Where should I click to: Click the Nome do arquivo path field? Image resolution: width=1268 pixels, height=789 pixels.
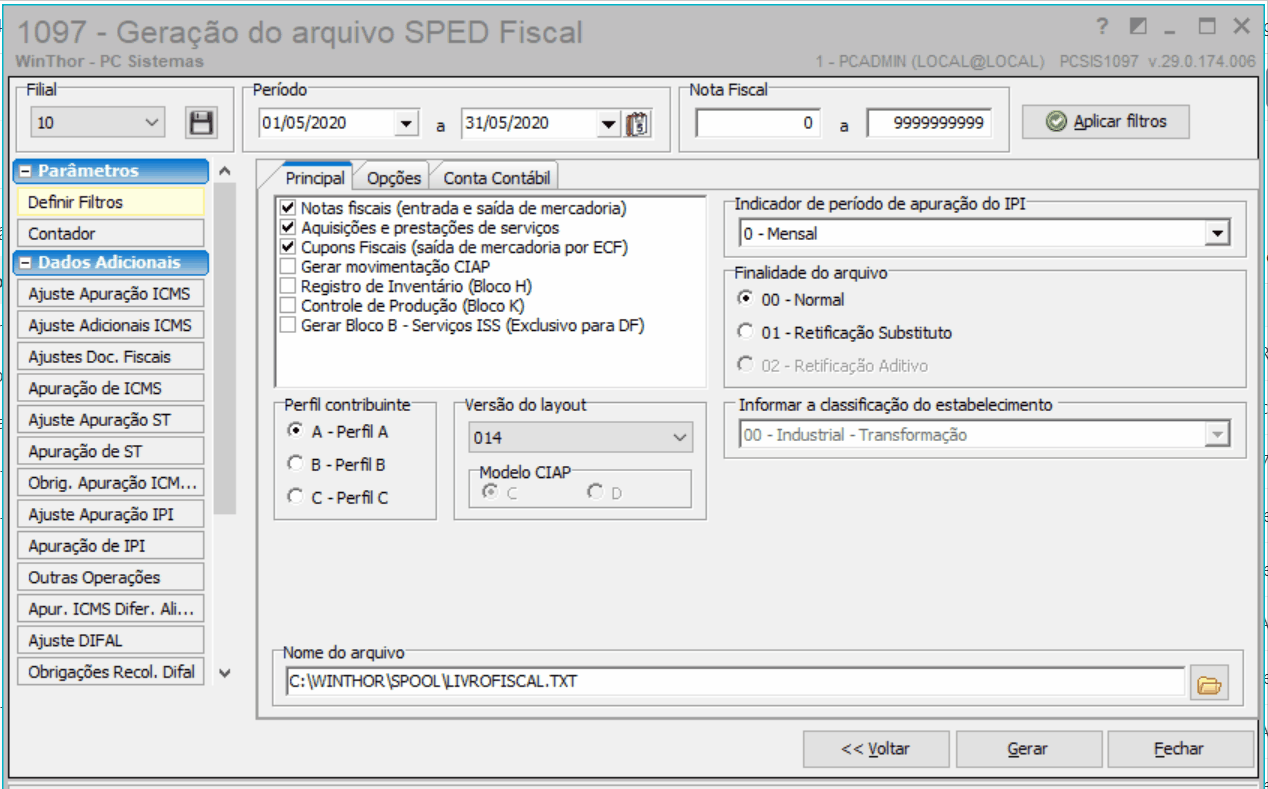(x=734, y=681)
